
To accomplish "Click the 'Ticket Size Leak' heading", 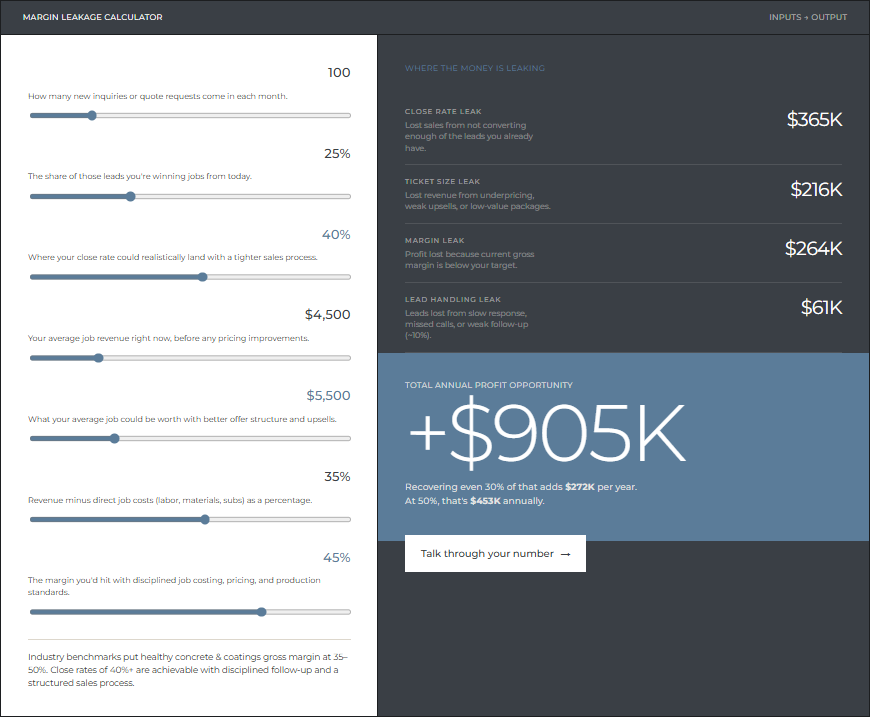I will (x=442, y=181).
